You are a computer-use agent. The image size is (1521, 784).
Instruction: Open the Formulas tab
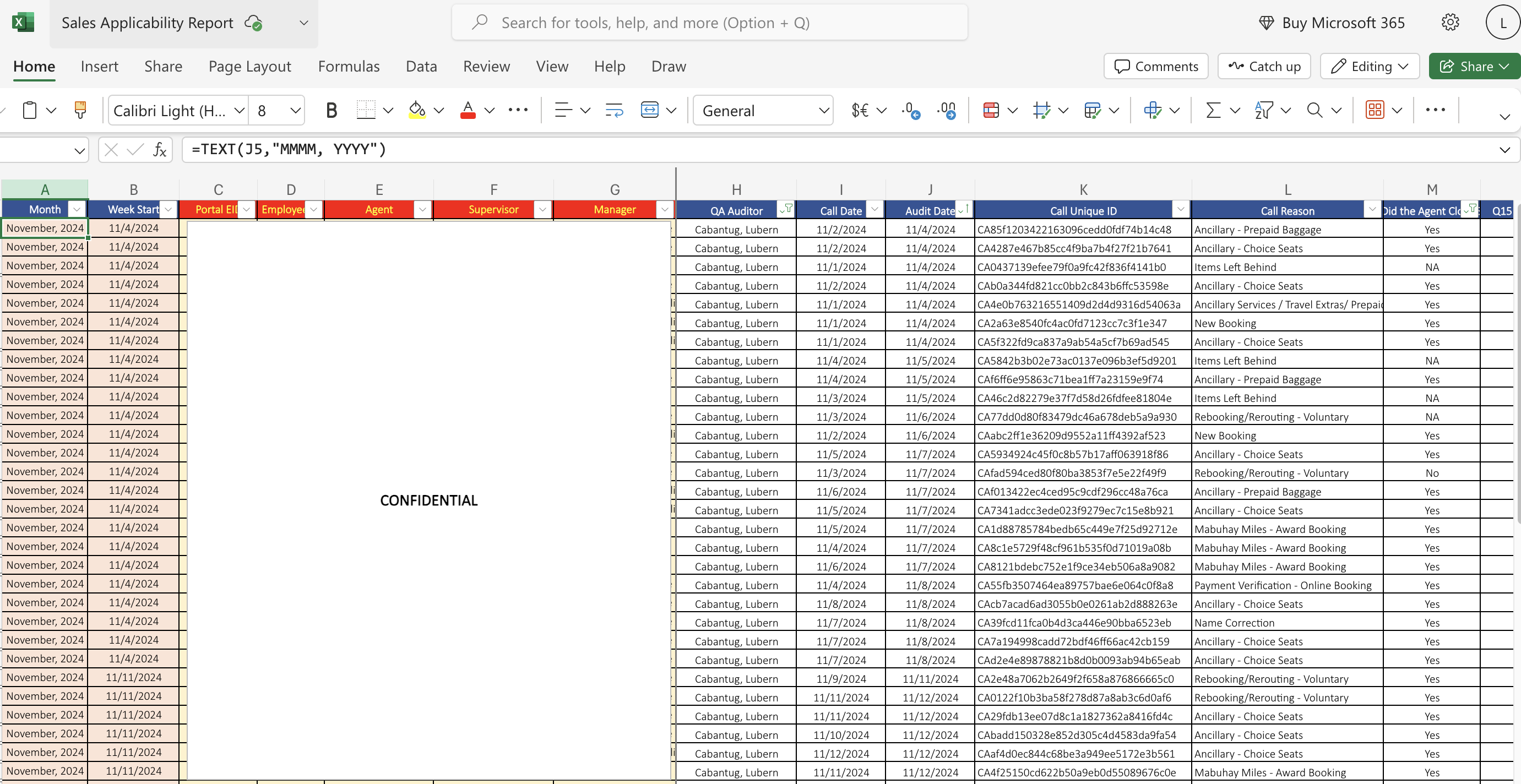point(349,66)
